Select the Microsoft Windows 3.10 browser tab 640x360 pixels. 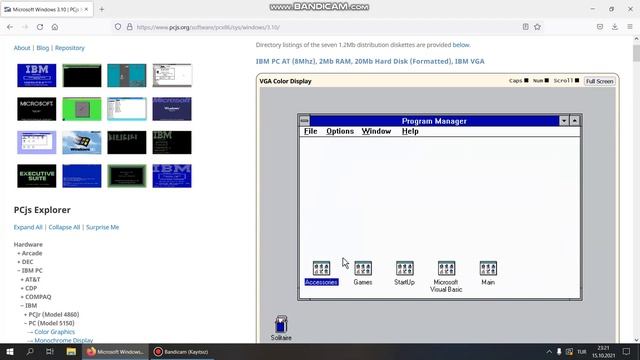point(46,9)
